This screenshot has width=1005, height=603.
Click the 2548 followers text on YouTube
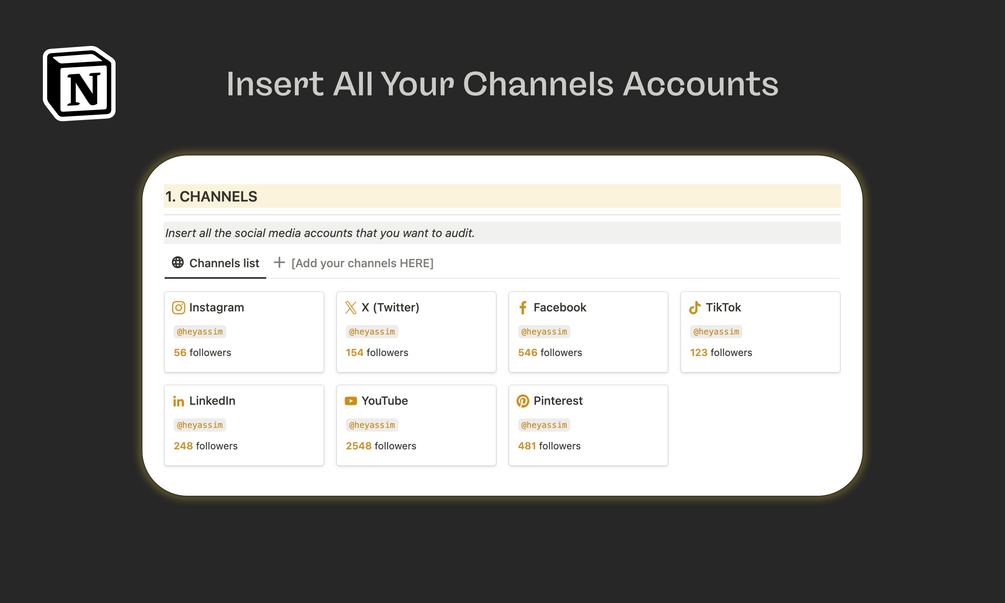tap(381, 446)
